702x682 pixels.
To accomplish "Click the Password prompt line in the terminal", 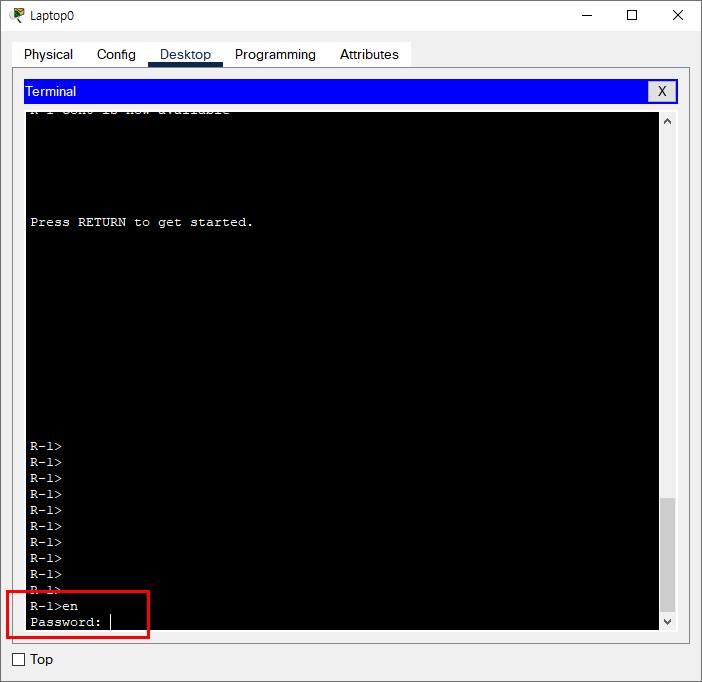I will click(x=66, y=622).
